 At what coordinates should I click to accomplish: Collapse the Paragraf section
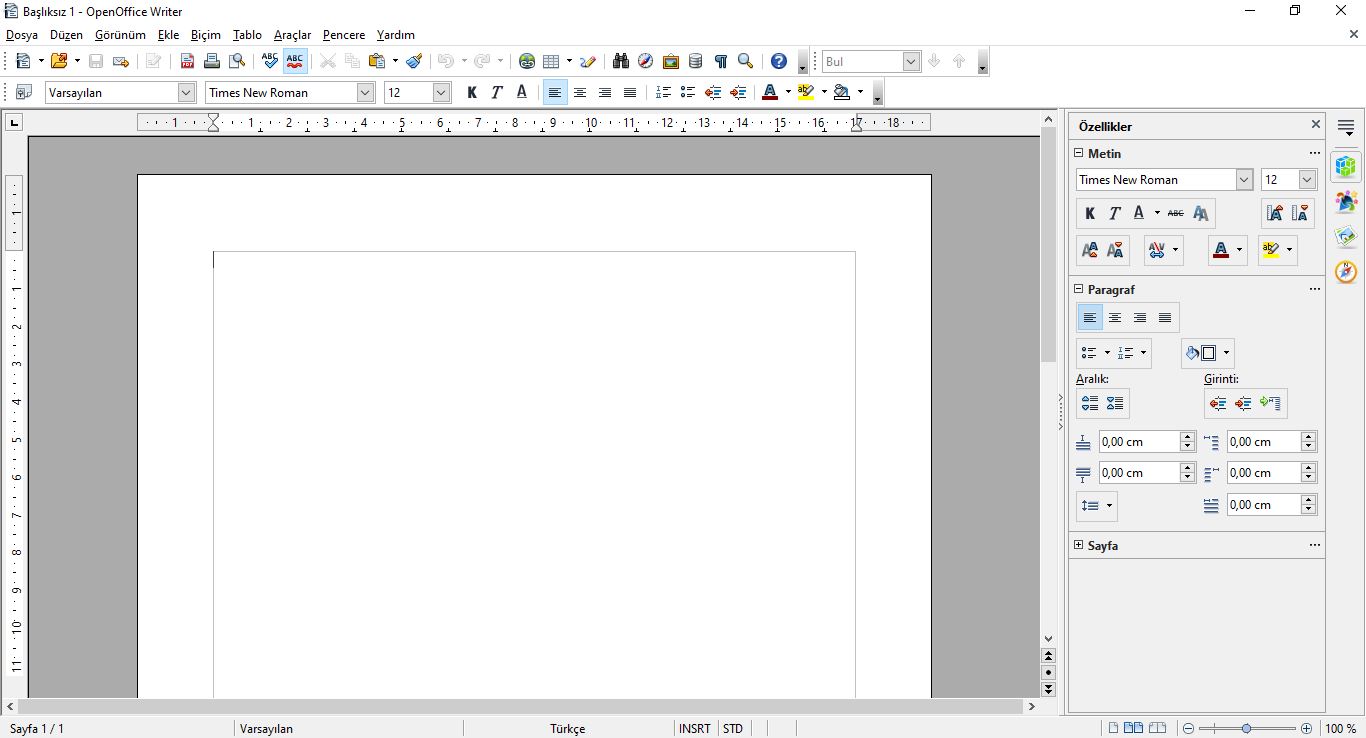coord(1079,289)
